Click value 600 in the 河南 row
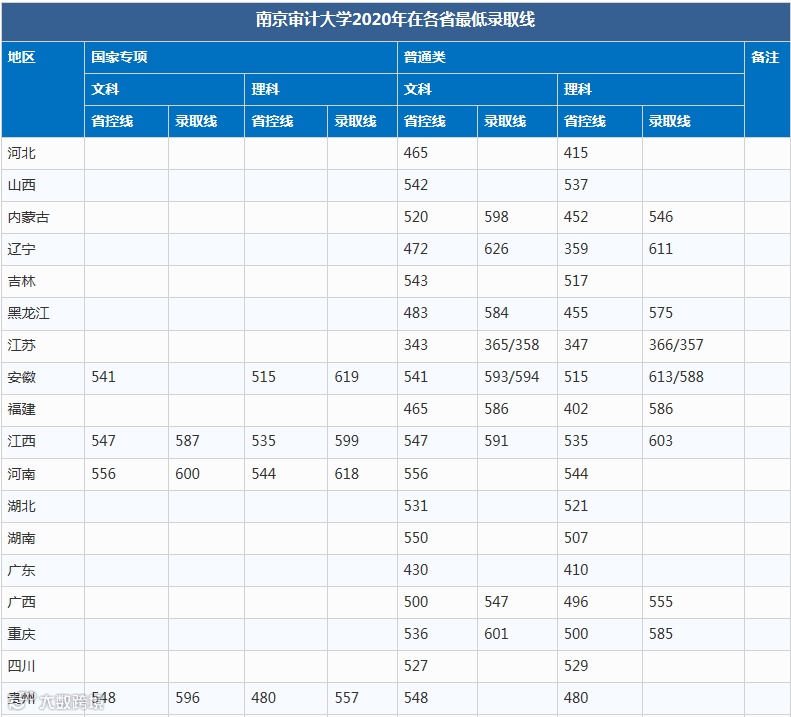 point(187,474)
